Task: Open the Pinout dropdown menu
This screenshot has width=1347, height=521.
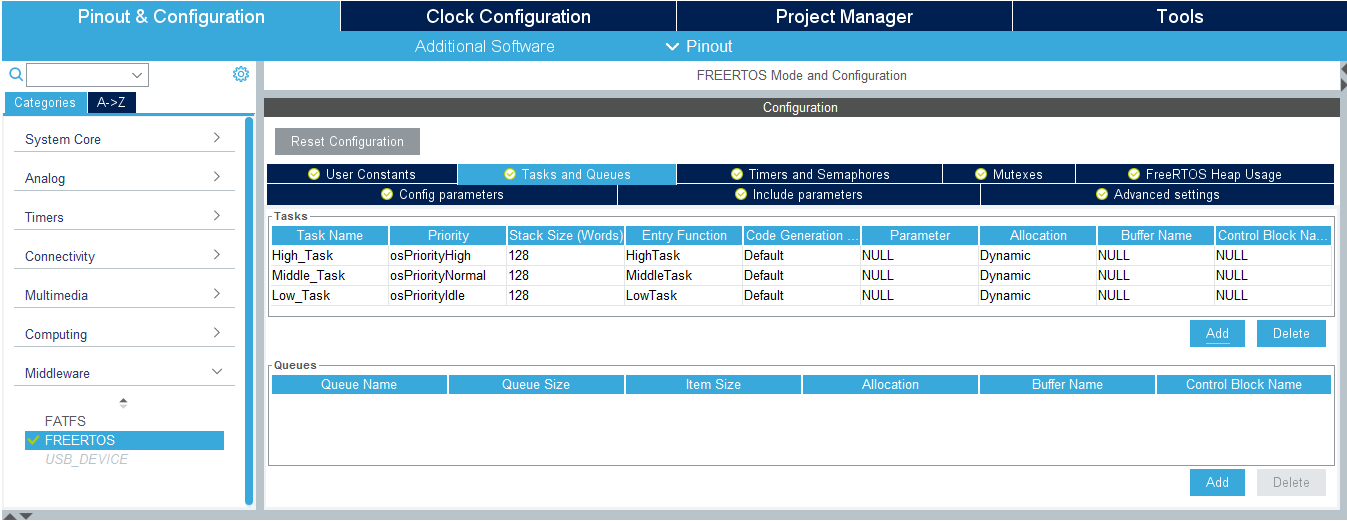Action: 699,46
